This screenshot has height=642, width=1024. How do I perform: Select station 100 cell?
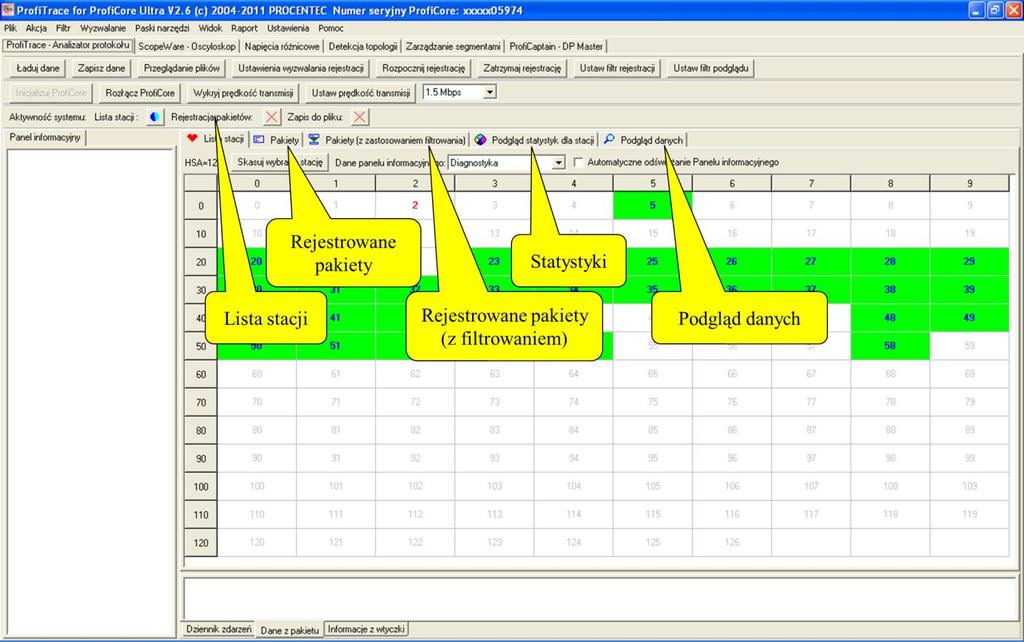pyautogui.click(x=257, y=486)
